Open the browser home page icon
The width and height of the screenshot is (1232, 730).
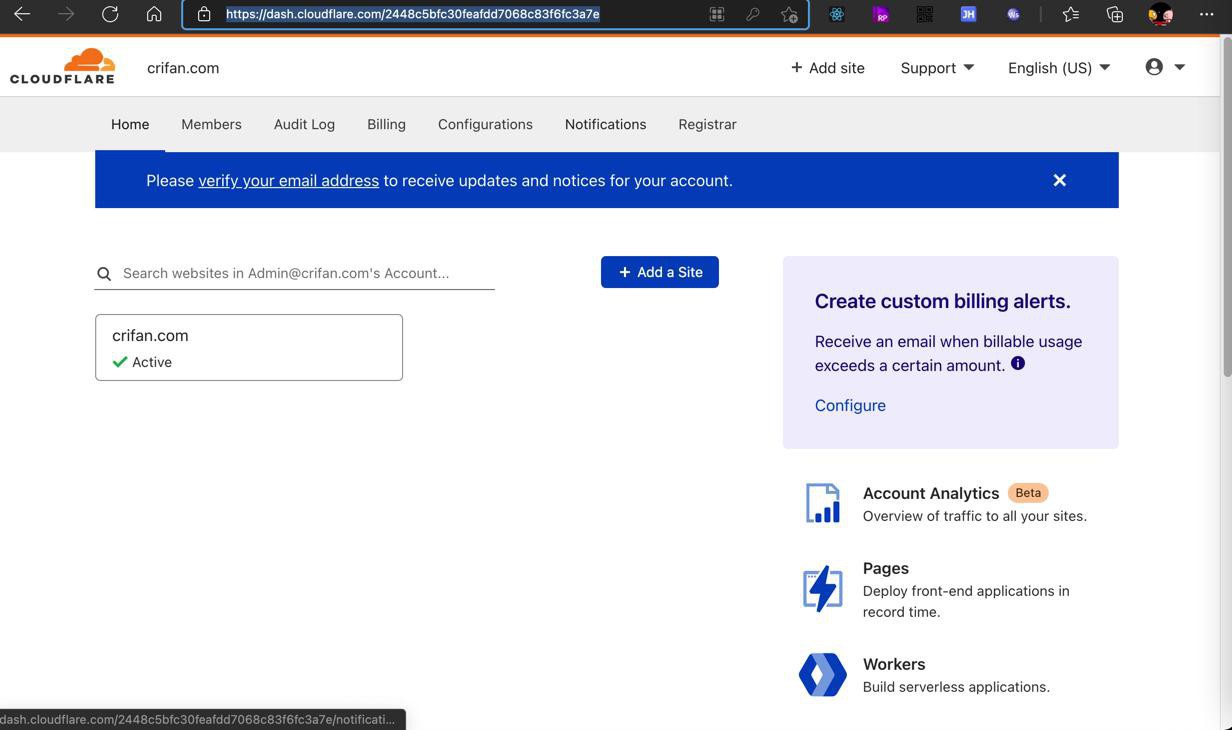(154, 14)
